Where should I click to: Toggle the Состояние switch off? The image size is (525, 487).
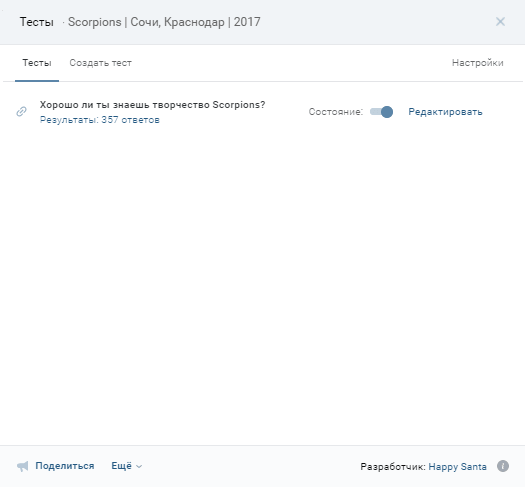(x=381, y=112)
